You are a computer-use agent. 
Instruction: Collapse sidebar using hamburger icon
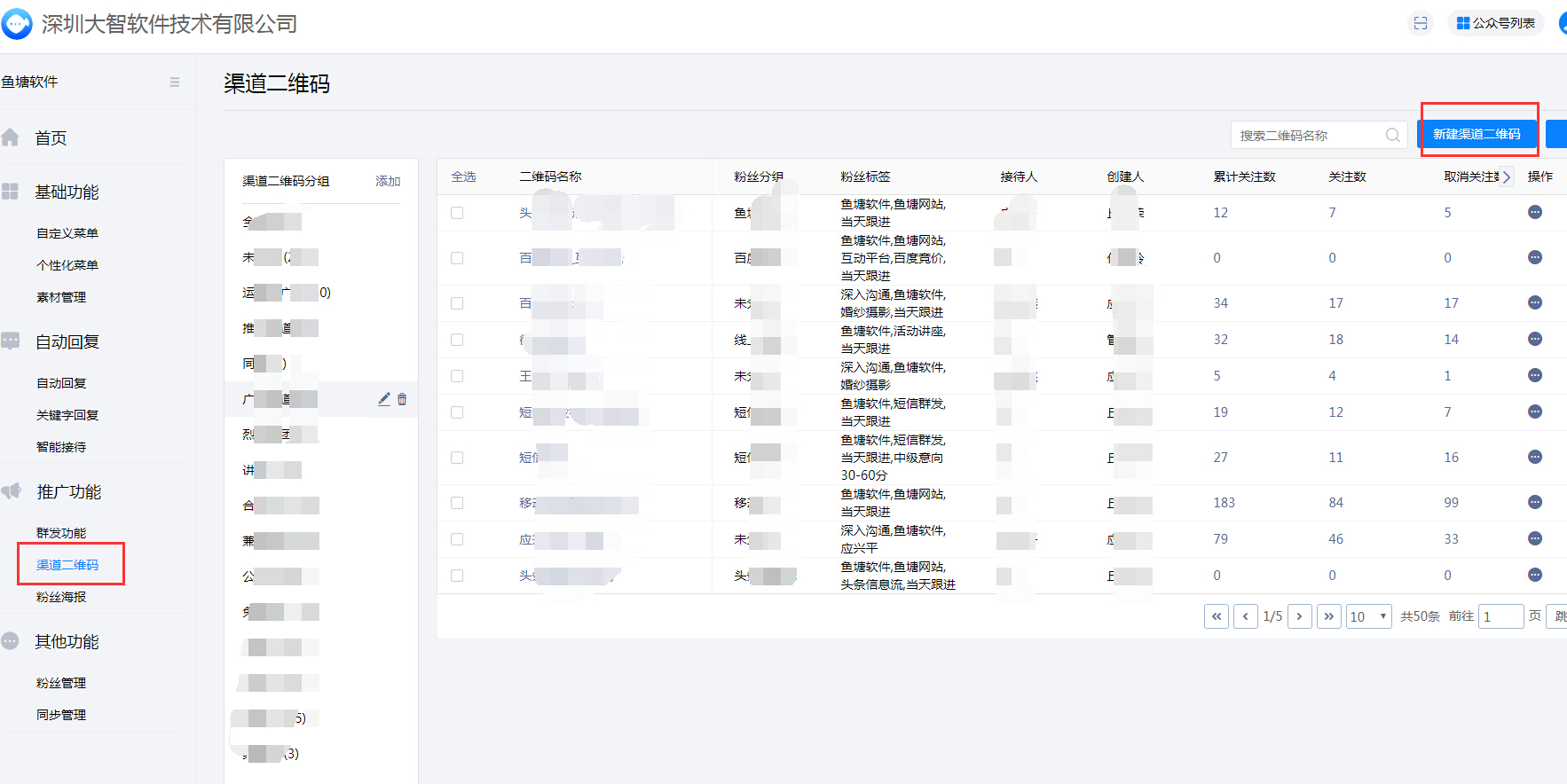click(175, 82)
